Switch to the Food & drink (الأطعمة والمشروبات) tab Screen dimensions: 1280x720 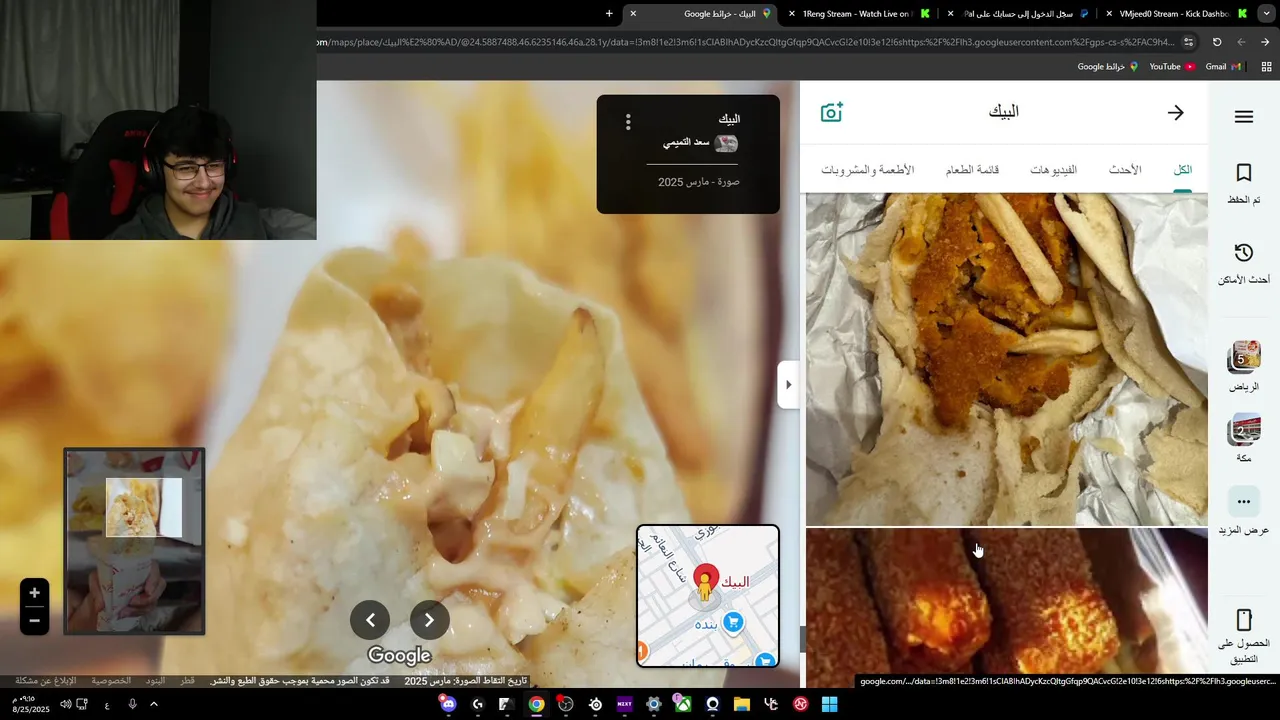click(x=868, y=170)
